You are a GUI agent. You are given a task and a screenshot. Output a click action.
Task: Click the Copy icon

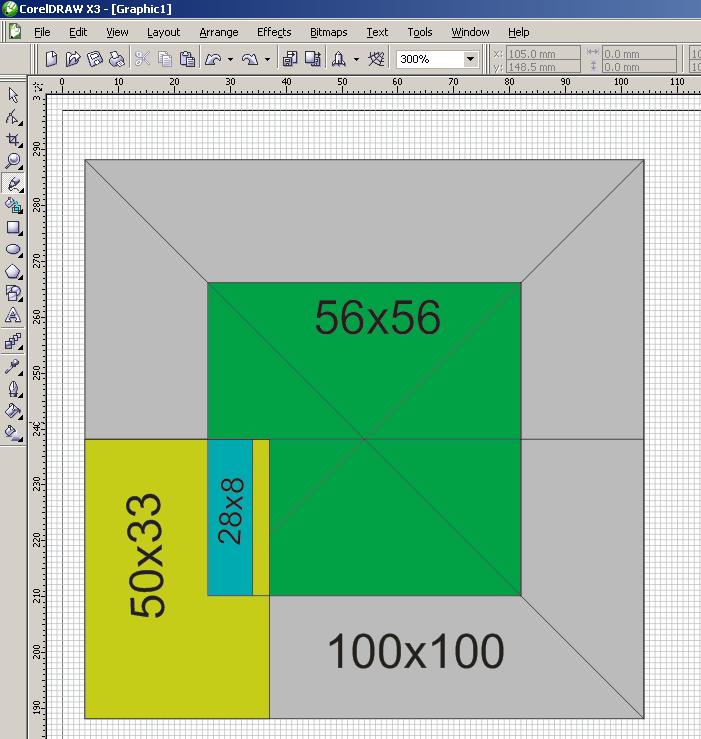pos(165,59)
